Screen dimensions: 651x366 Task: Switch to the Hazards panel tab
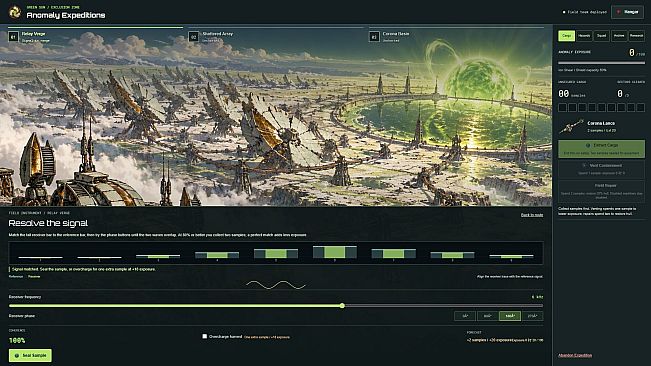point(584,36)
